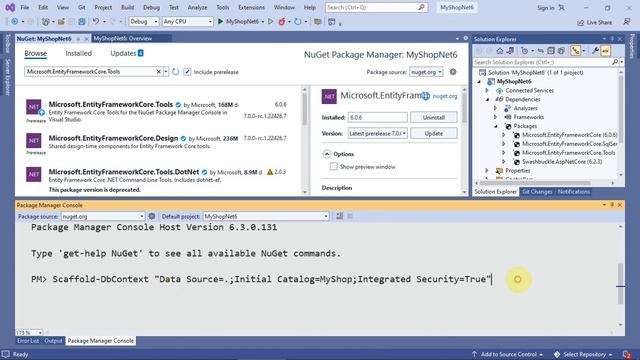Click Solution Explorer Home icon

[x=500, y=51]
